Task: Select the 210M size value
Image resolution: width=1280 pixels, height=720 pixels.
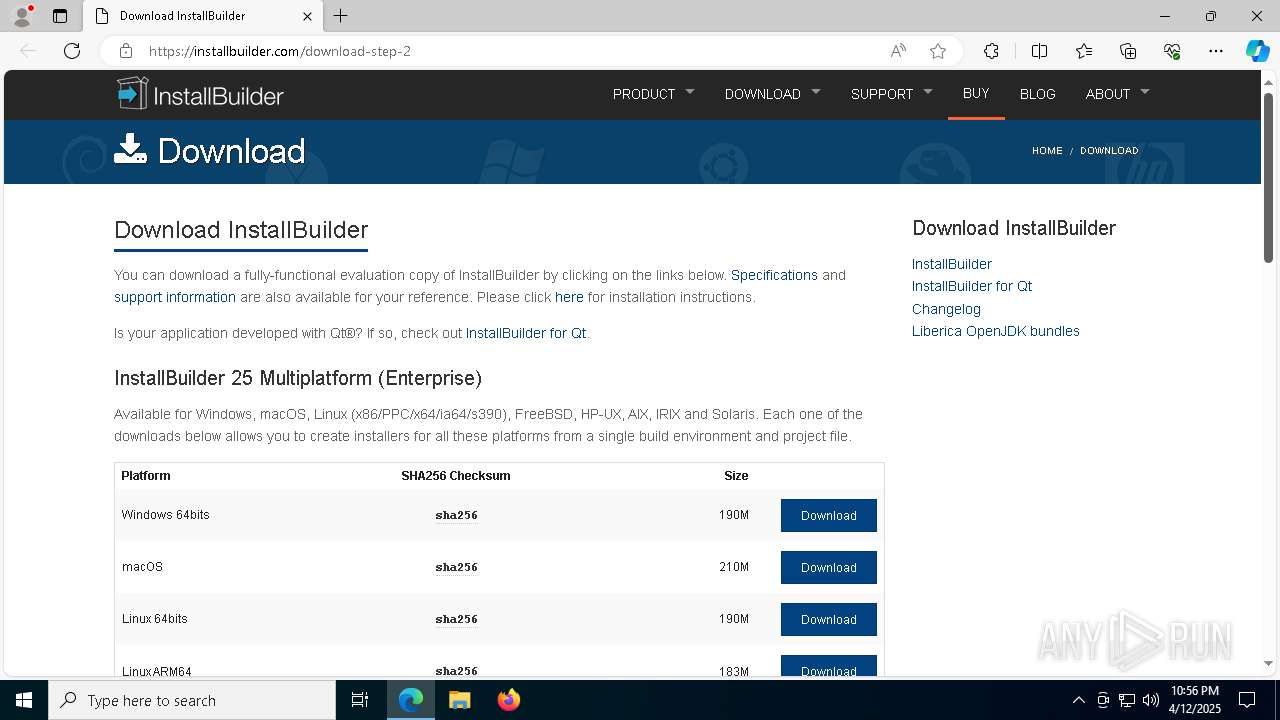Action: coord(734,567)
